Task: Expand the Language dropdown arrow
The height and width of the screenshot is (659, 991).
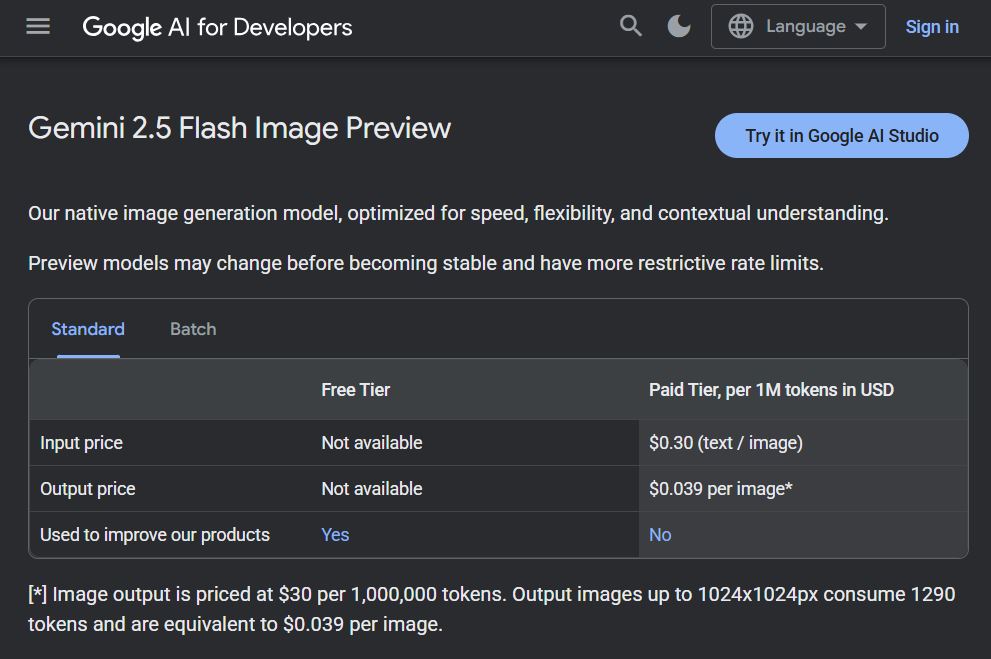Action: click(861, 27)
